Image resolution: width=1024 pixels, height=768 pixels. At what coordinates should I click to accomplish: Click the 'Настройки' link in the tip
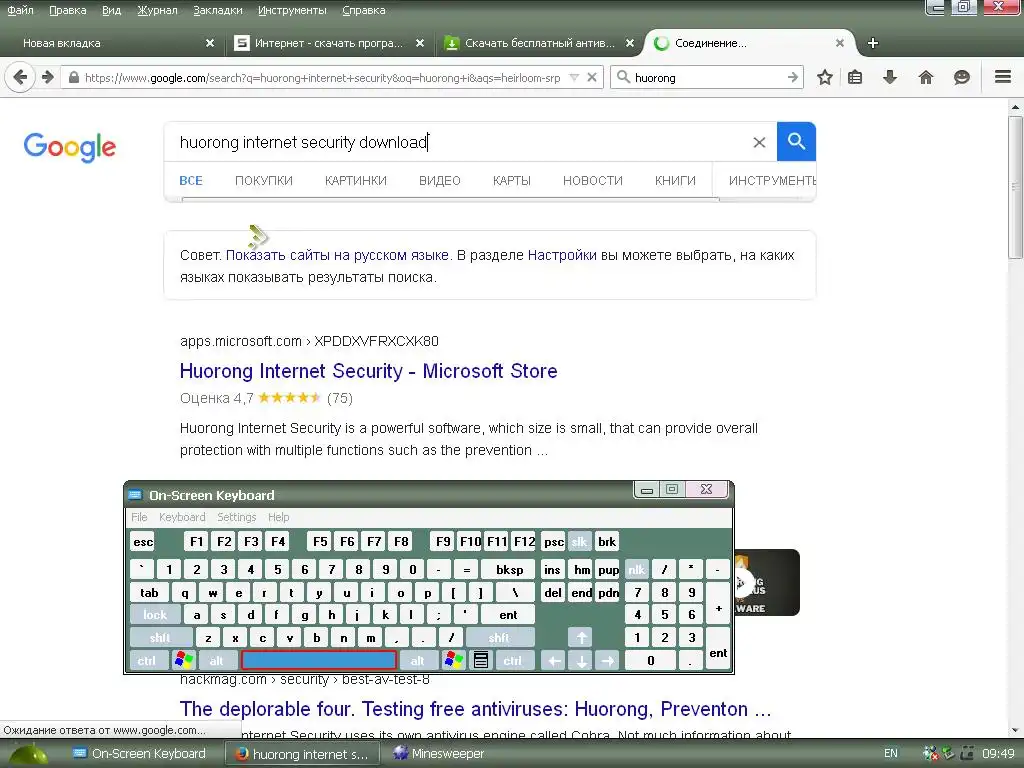click(562, 255)
